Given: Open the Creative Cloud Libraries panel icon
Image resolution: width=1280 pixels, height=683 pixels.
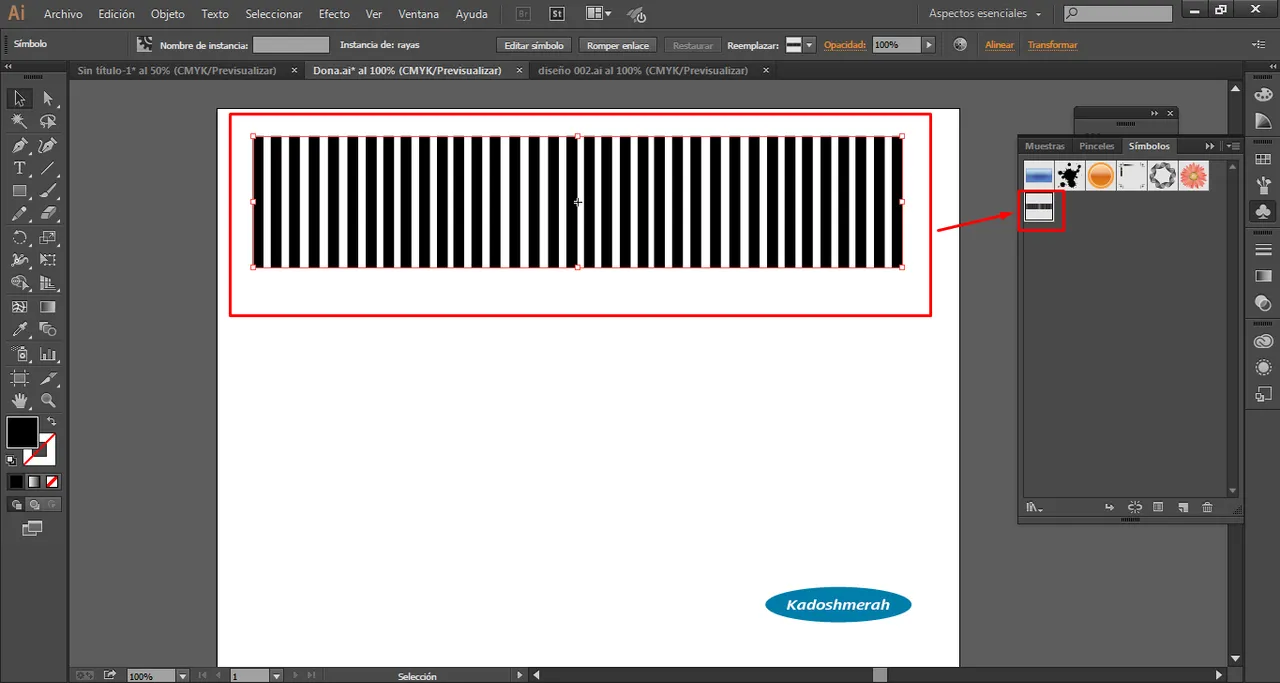Looking at the screenshot, I should pyautogui.click(x=1263, y=342).
